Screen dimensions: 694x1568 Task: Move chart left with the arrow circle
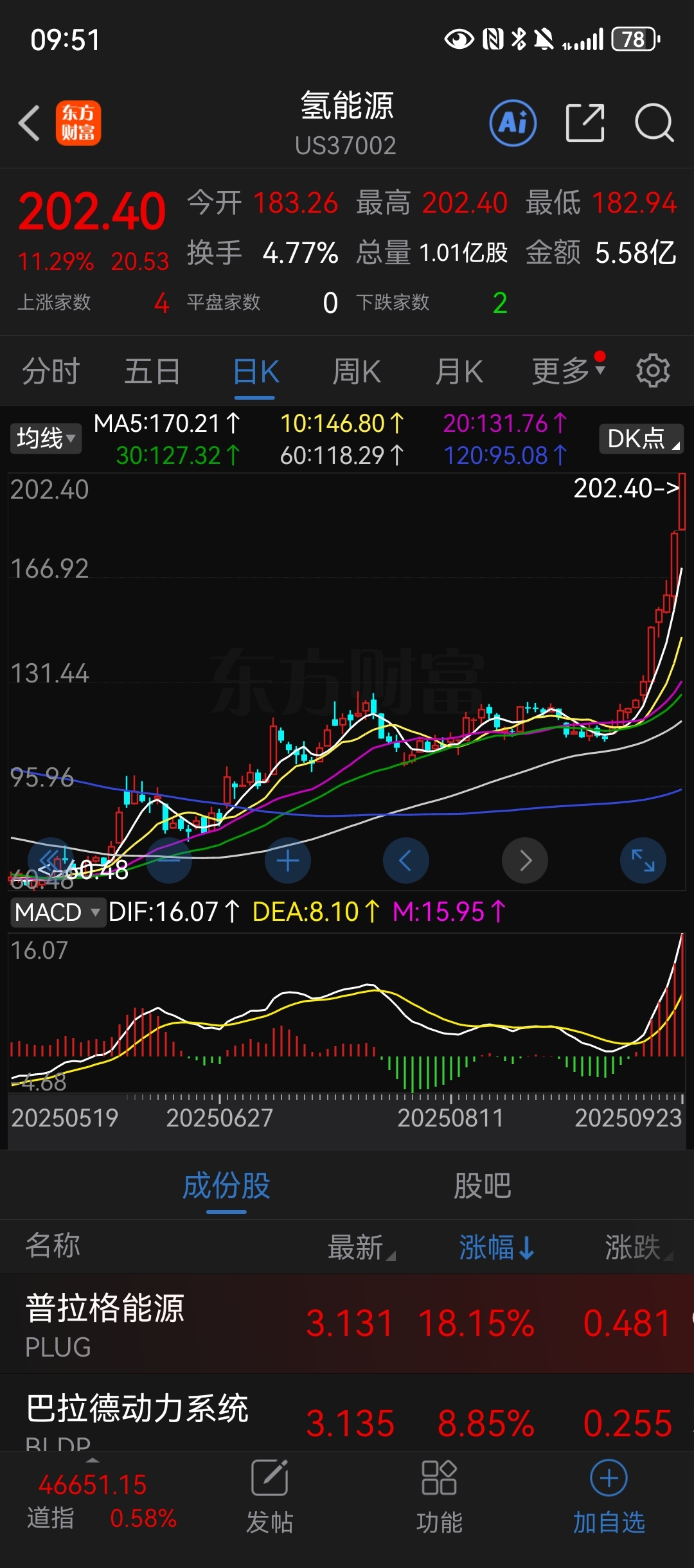pos(405,860)
